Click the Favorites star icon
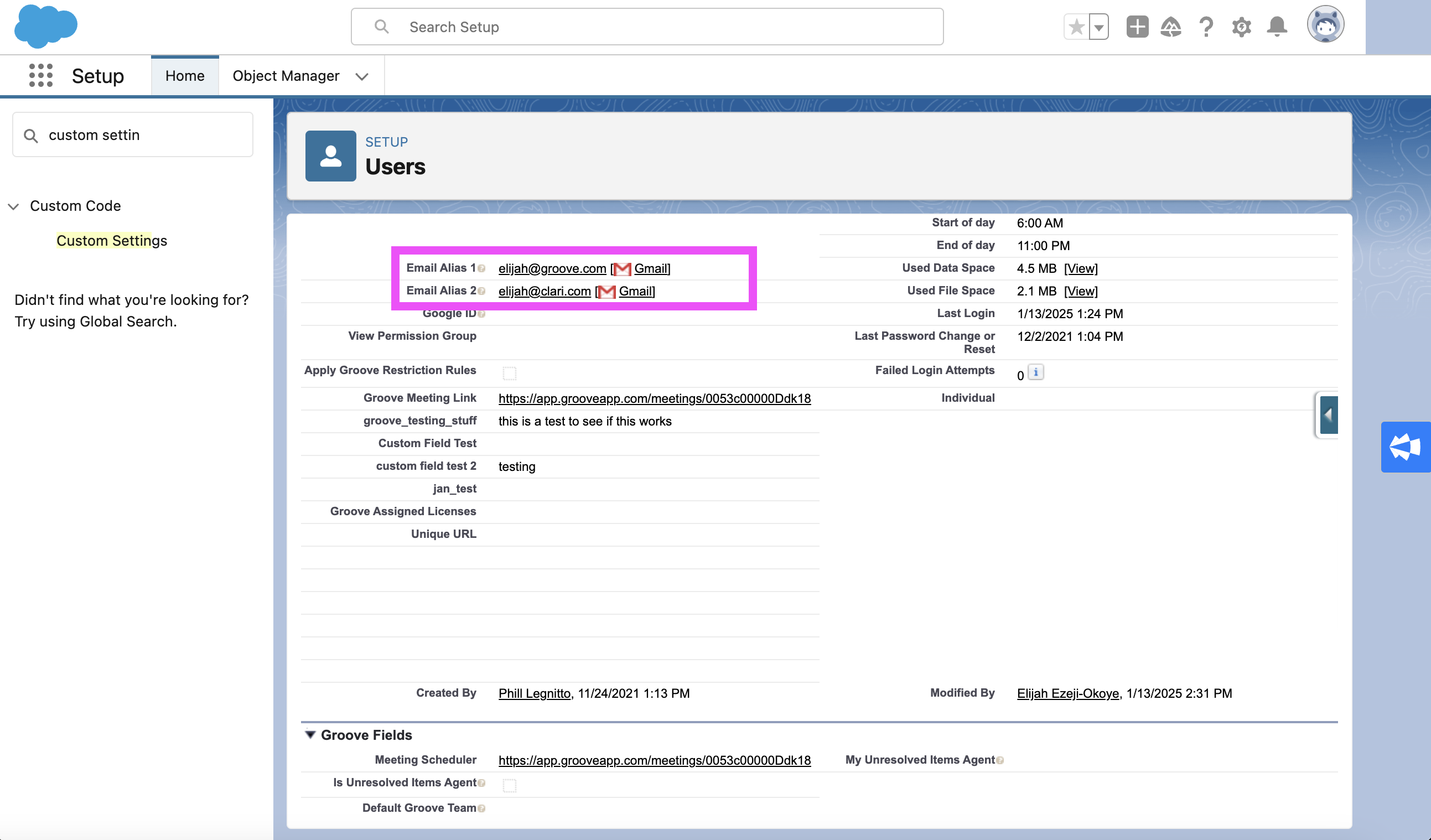This screenshot has height=840, width=1431. [x=1076, y=27]
